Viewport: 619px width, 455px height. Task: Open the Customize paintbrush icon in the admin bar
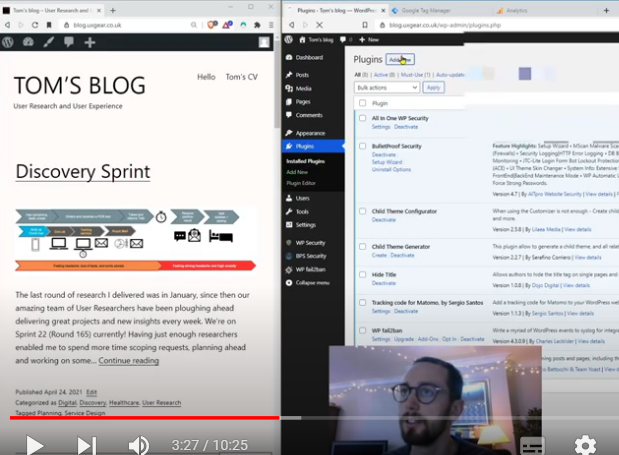pyautogui.click(x=48, y=43)
